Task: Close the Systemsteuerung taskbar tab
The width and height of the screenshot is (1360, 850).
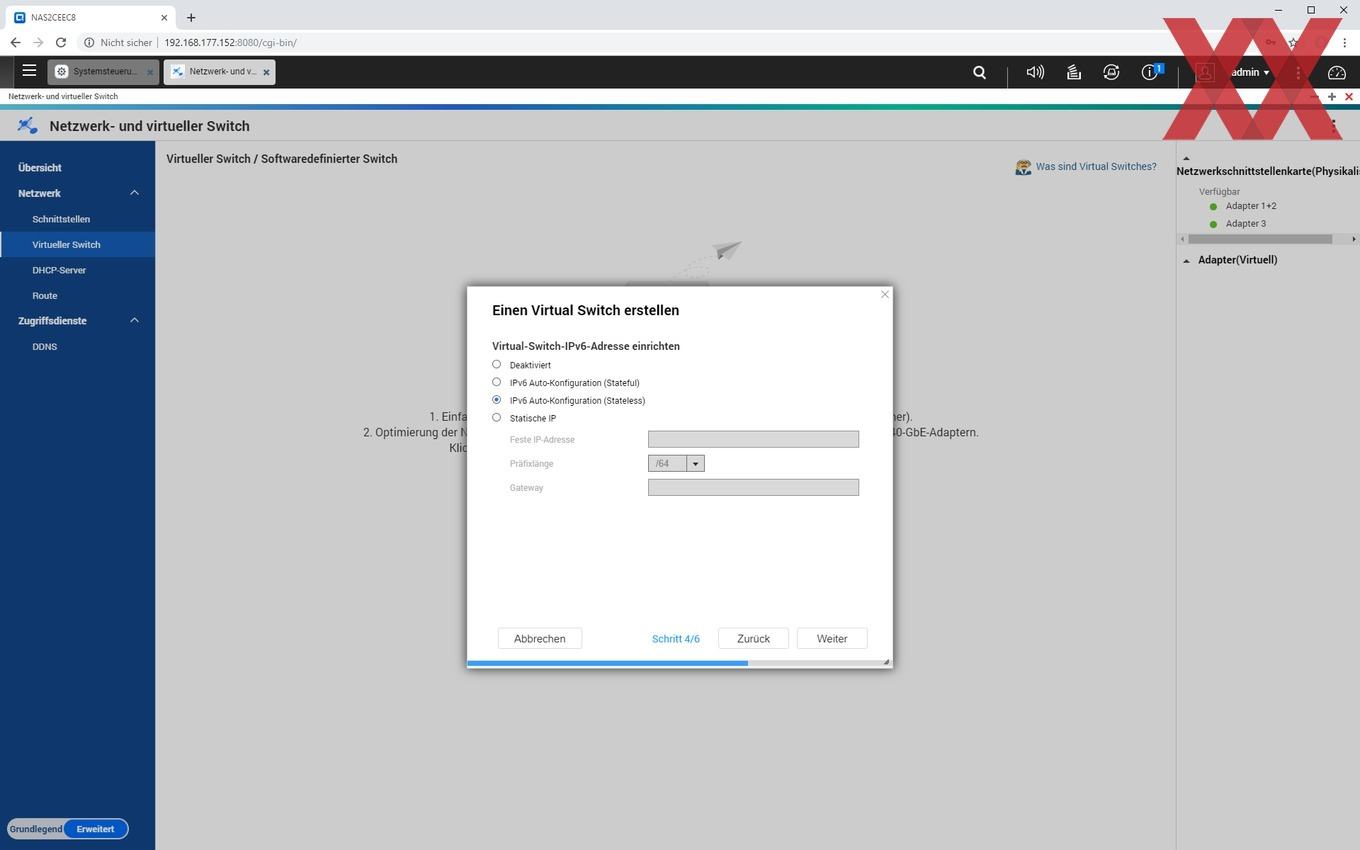Action: tap(150, 72)
